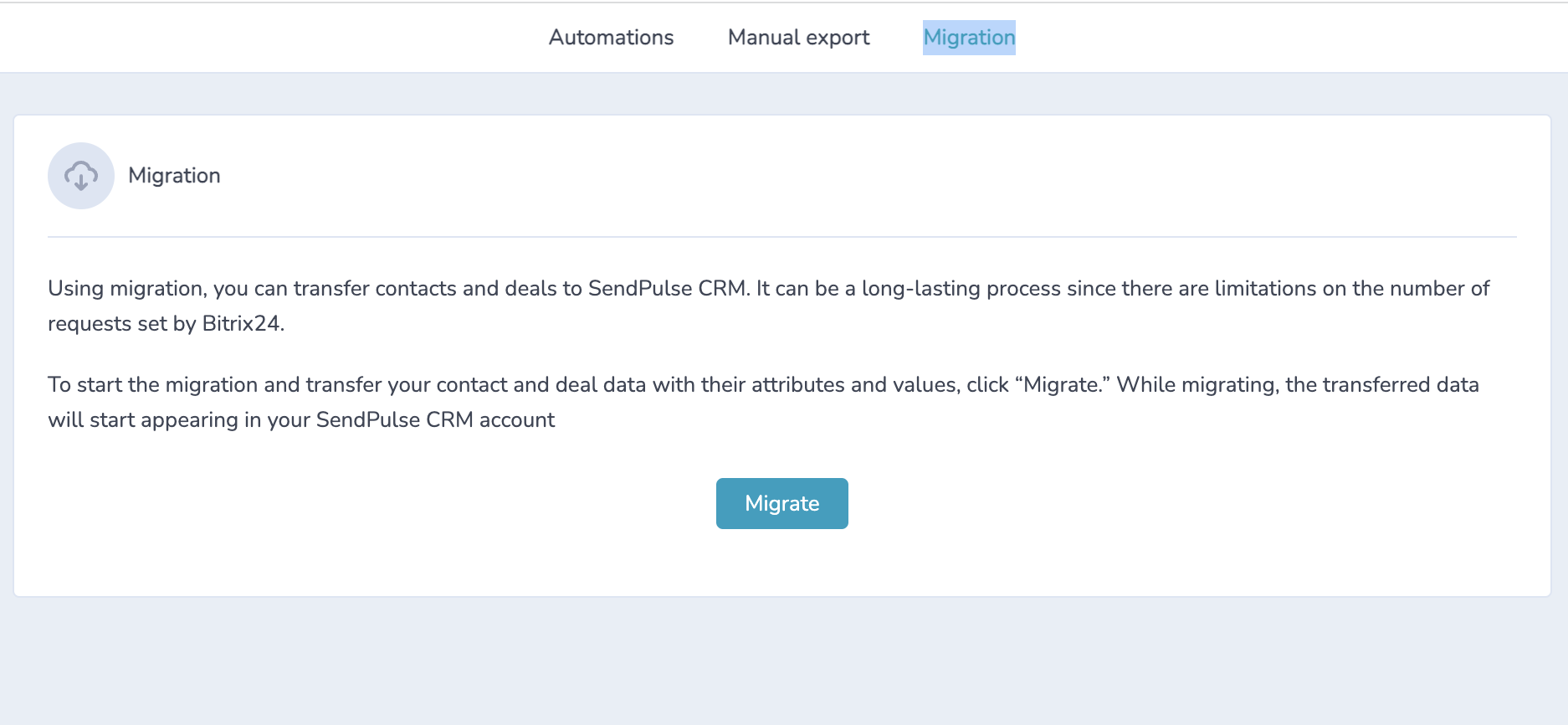Click the word "Bitrix24" in the description
The image size is (1568, 725).
tap(242, 324)
